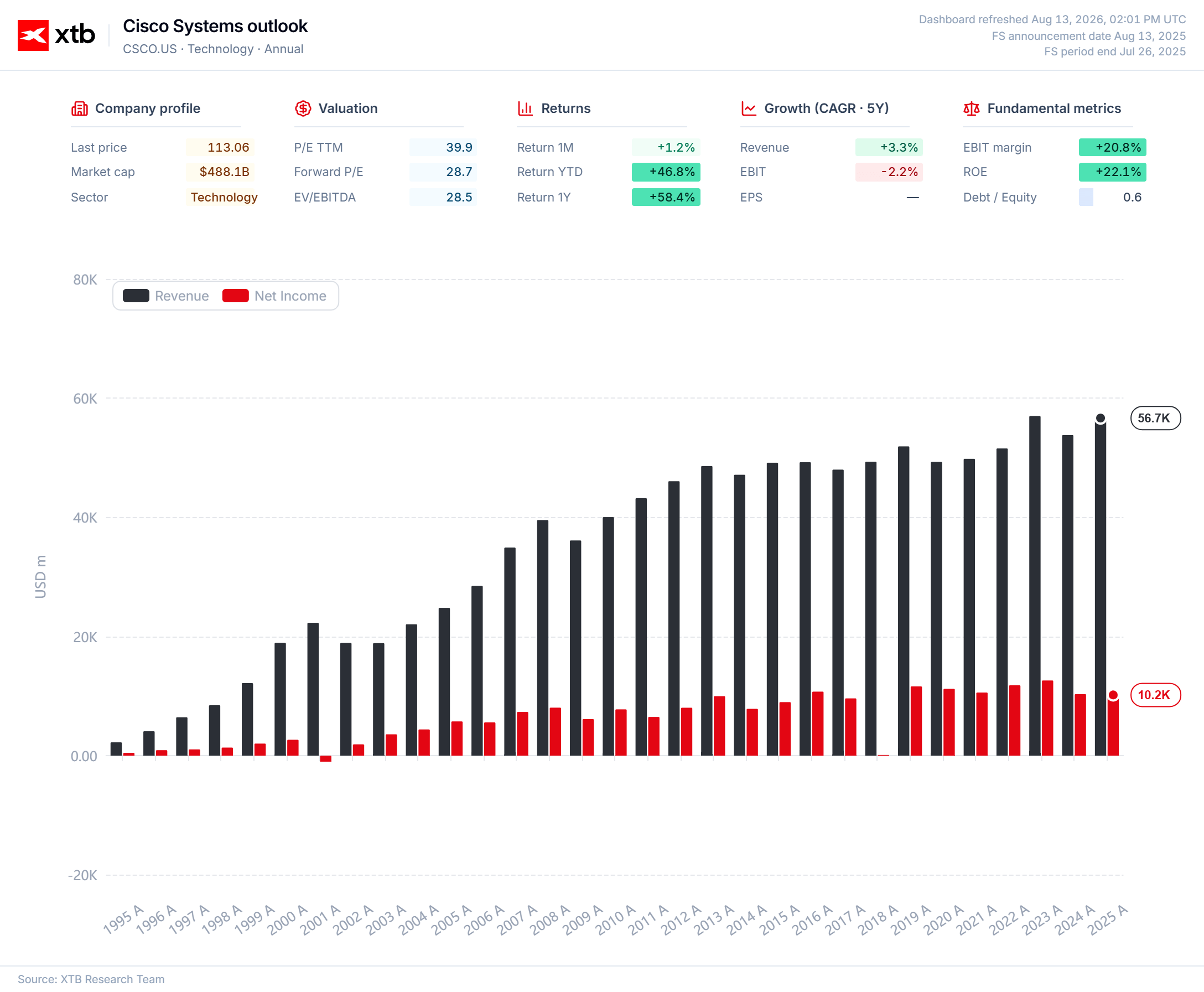The image size is (1204, 992).
Task: Click the -20K y-axis label
Action: [83, 875]
